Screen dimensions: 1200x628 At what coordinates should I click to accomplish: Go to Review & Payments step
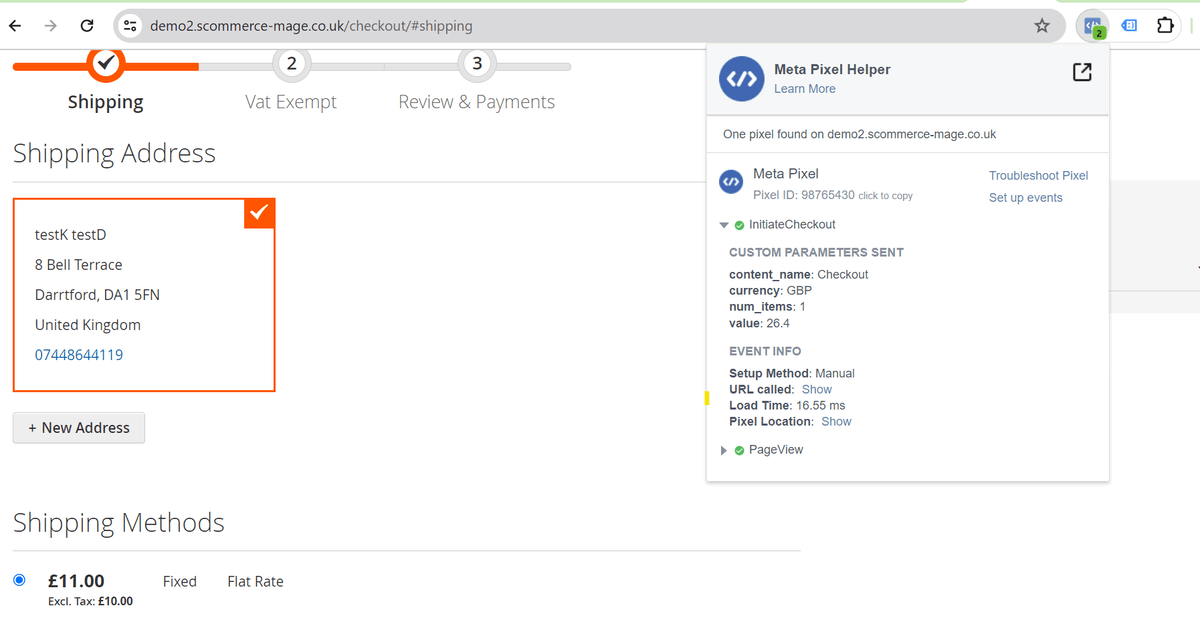(476, 65)
